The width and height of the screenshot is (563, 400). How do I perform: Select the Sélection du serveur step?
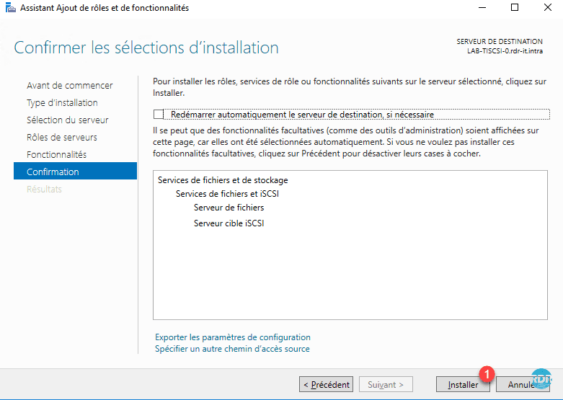pos(68,120)
